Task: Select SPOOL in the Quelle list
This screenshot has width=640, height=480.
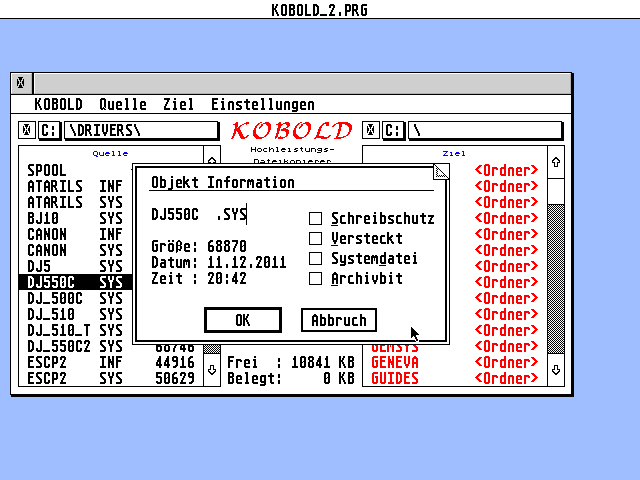Action: pyautogui.click(x=75, y=170)
